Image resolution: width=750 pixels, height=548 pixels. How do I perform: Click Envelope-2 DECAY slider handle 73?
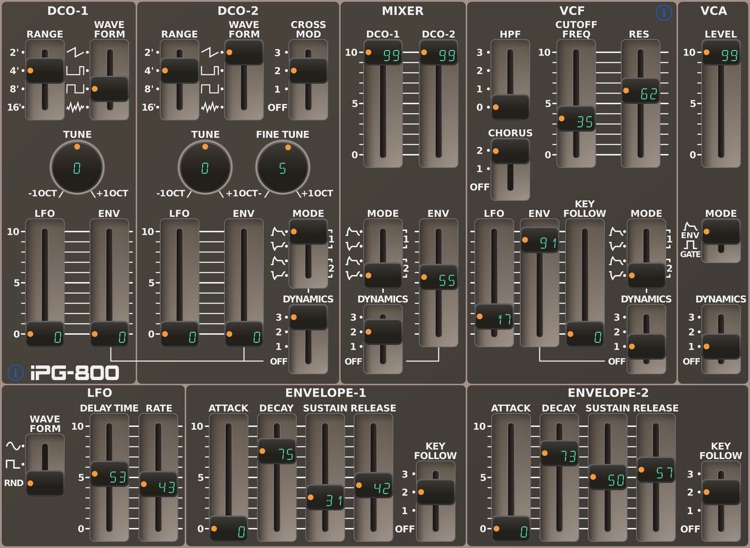point(560,453)
